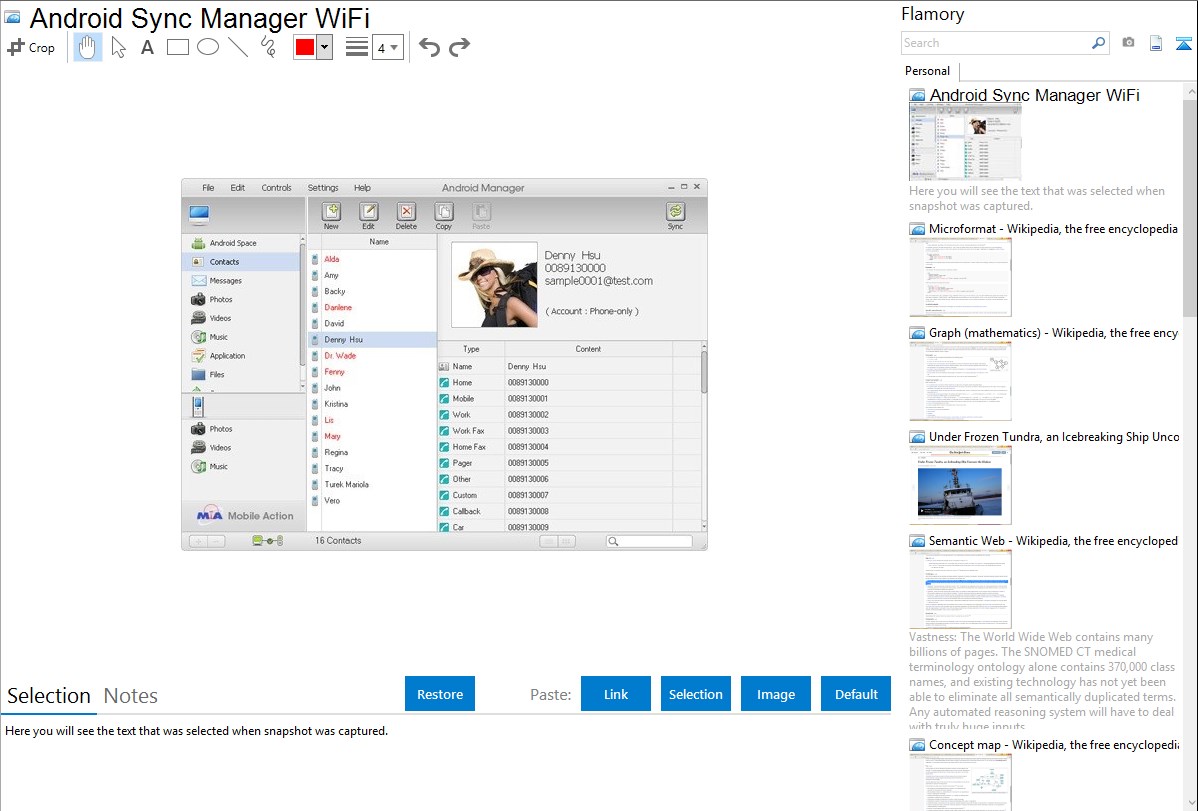Switch to the Personal tab
The height and width of the screenshot is (811, 1198).
tap(928, 71)
